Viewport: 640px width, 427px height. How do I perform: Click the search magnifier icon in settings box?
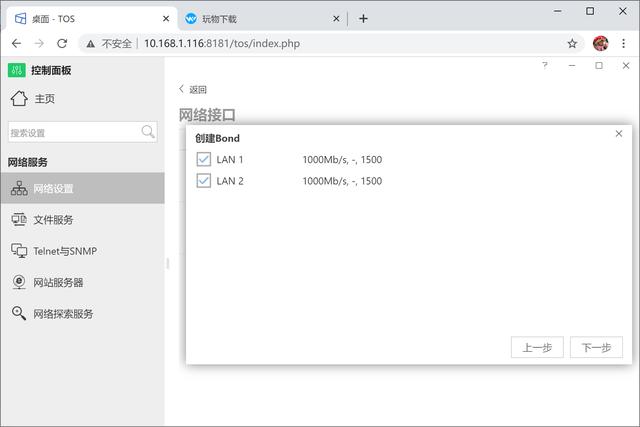click(148, 132)
